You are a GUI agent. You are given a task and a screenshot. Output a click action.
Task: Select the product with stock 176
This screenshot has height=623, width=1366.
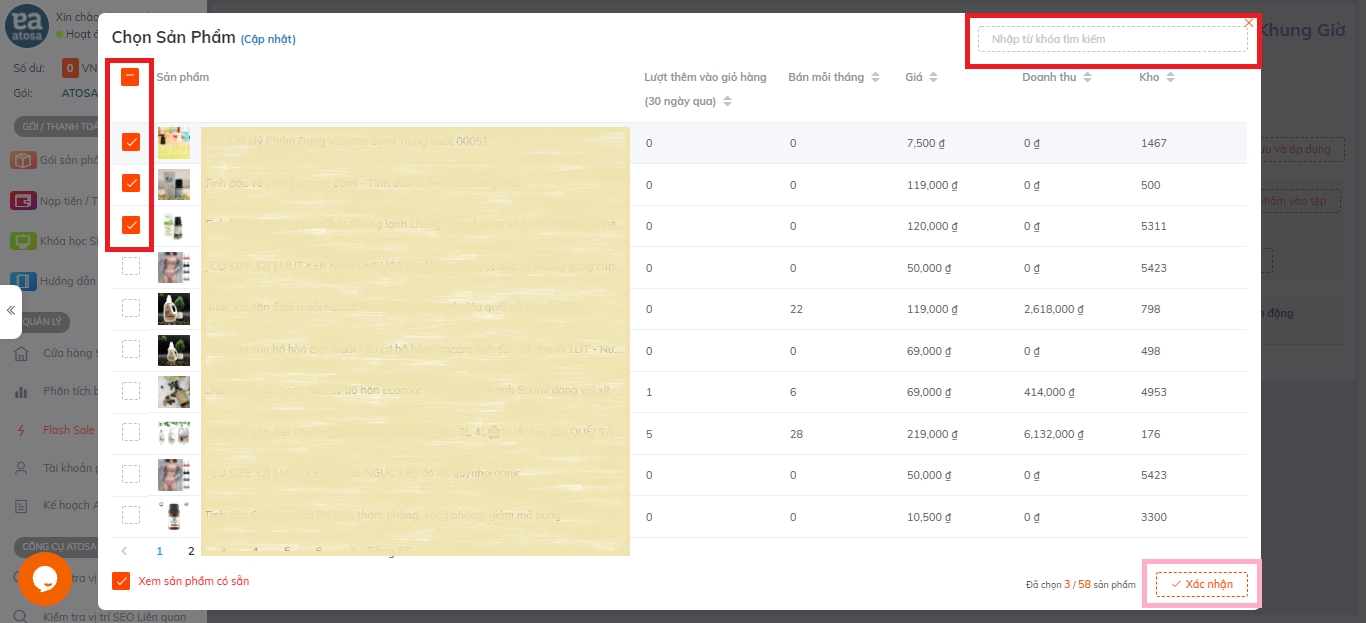(131, 432)
